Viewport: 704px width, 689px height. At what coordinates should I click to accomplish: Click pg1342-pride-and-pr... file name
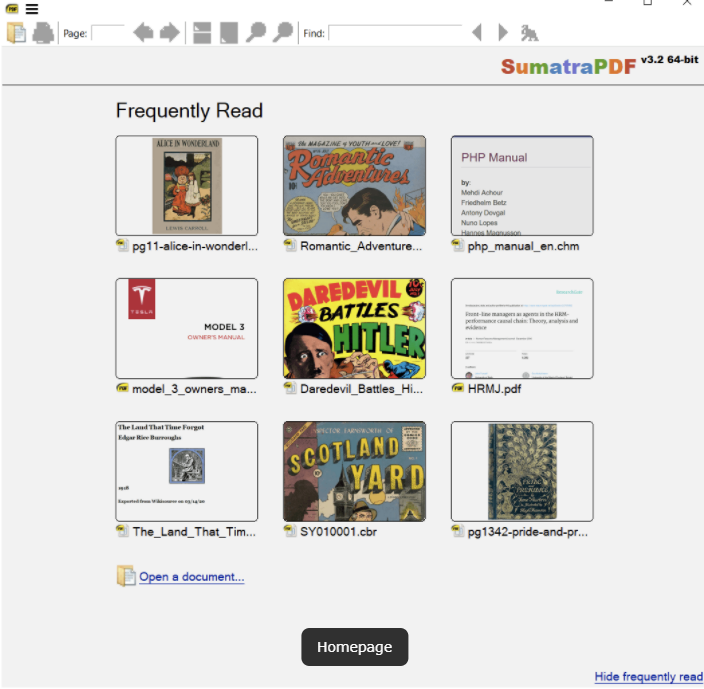coord(528,532)
